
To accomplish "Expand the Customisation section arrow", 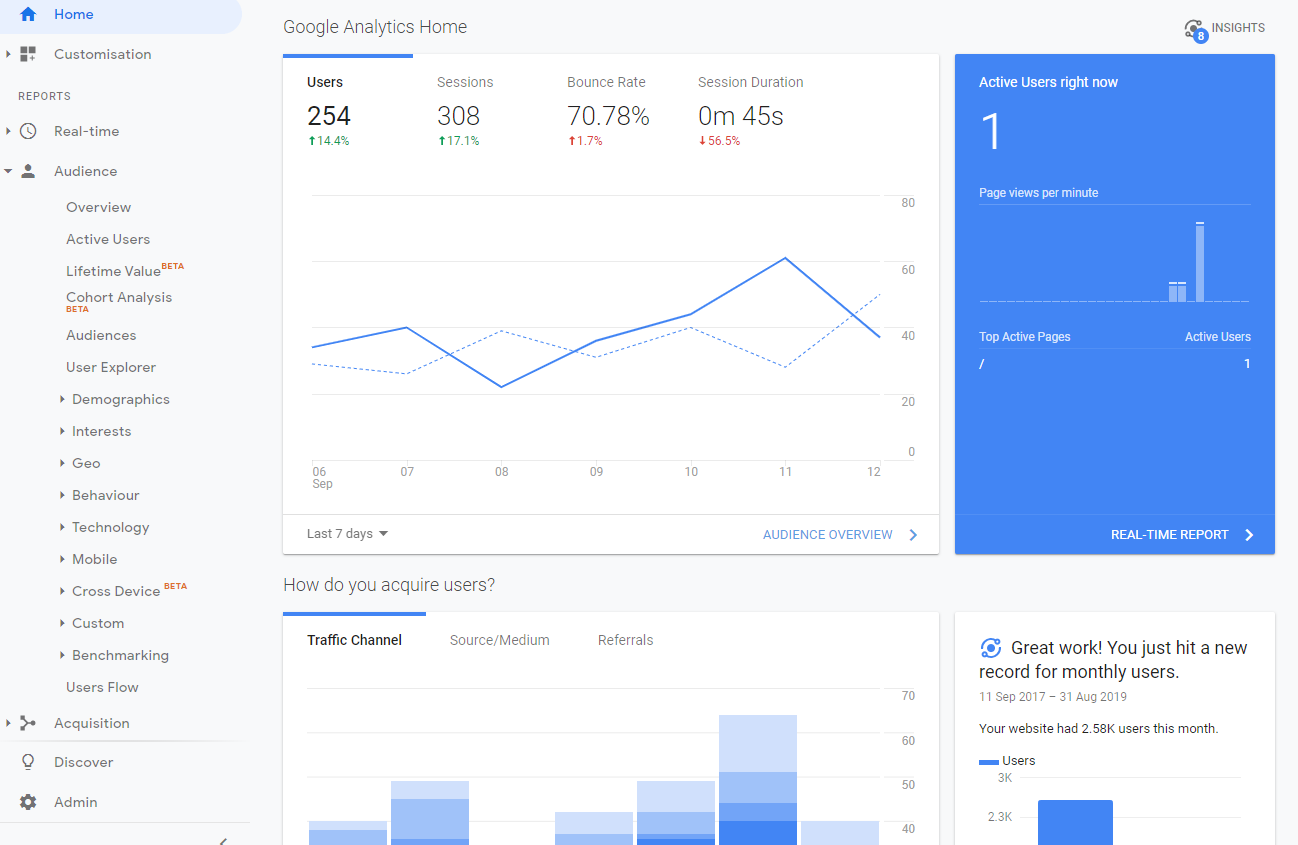I will click(8, 54).
